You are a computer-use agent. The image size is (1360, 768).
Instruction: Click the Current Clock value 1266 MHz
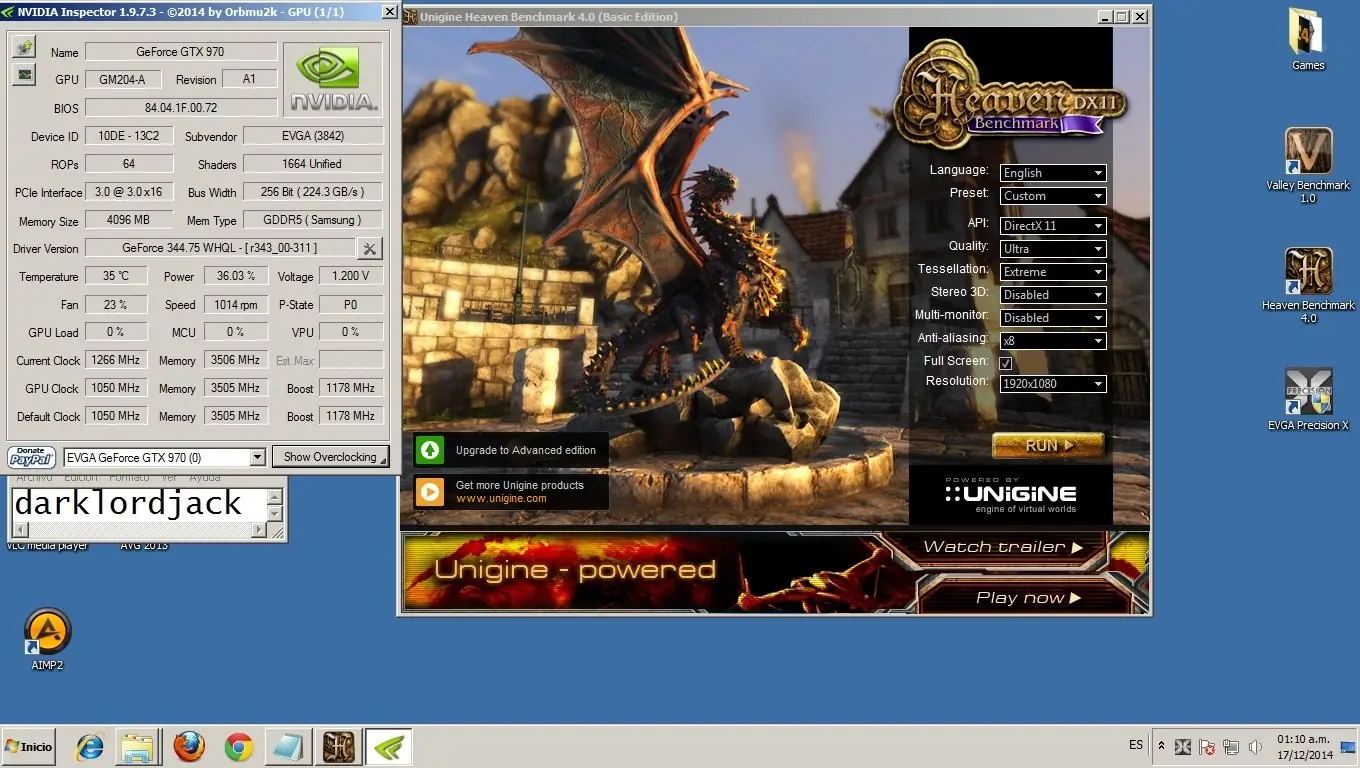point(116,360)
